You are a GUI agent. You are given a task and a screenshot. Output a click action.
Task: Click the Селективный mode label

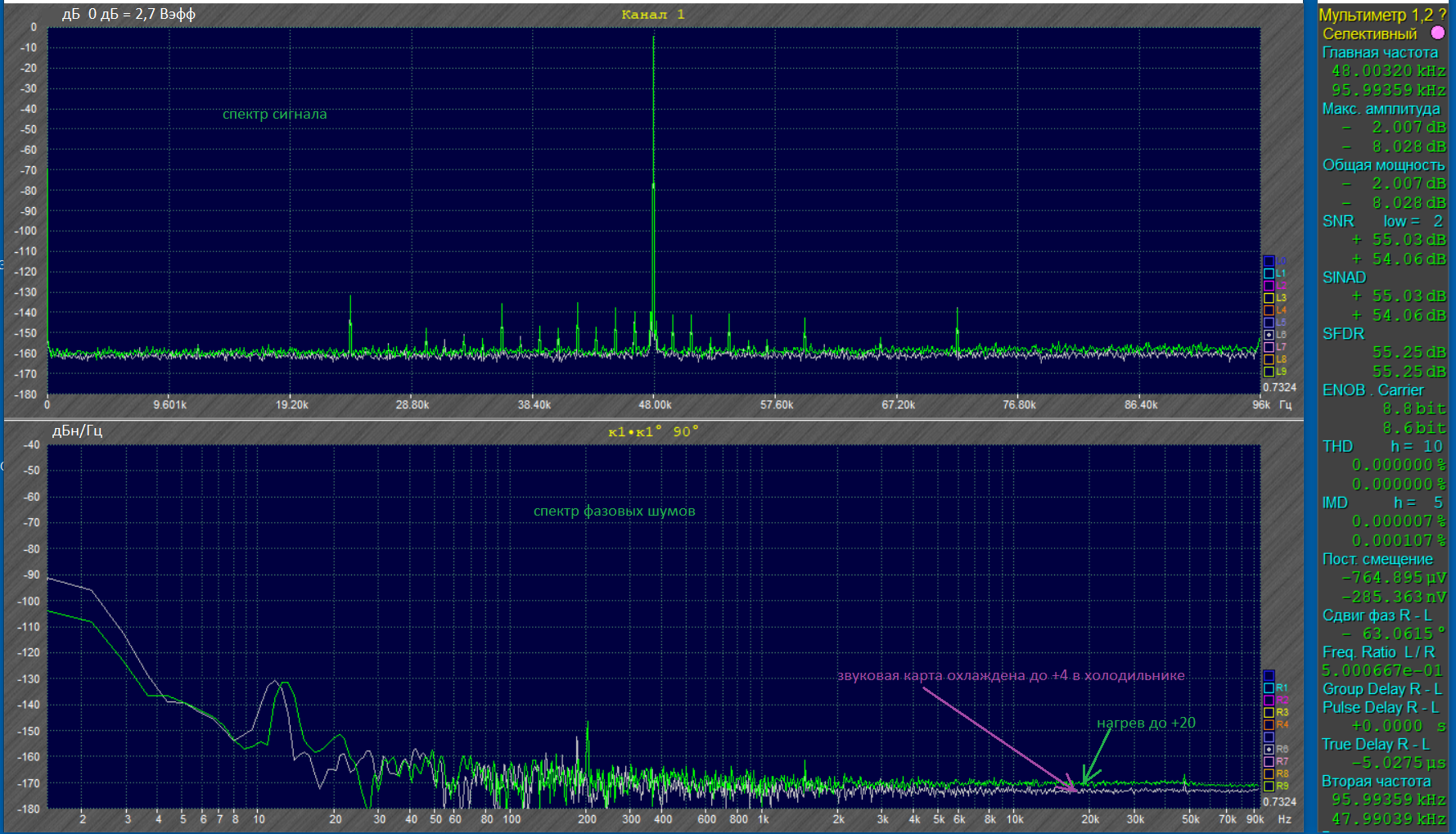pos(1369,34)
